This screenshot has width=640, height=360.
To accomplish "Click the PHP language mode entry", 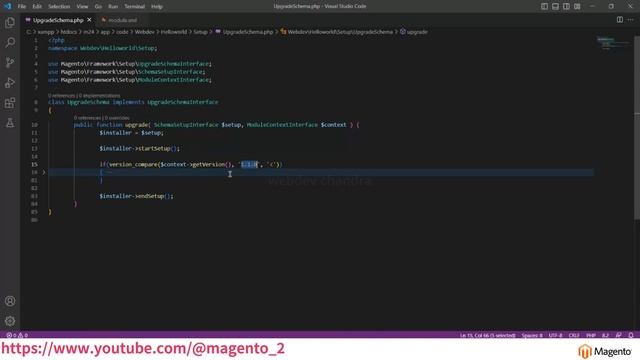I will pos(591,335).
